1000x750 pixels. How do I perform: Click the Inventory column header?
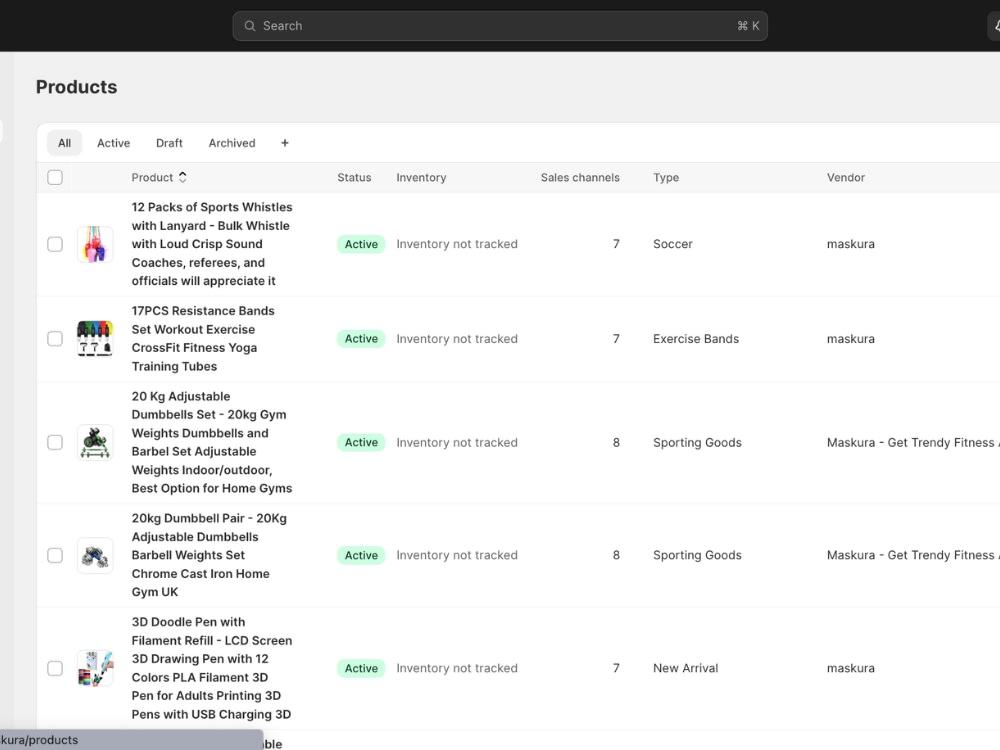coord(421,177)
